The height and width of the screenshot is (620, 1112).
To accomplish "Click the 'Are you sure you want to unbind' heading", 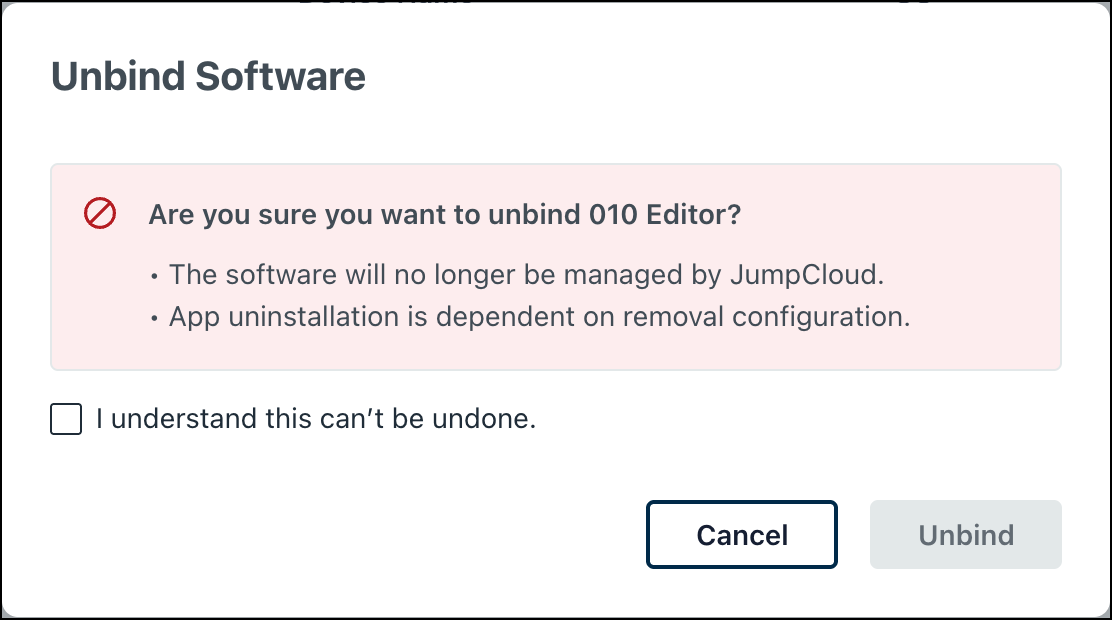I will pyautogui.click(x=445, y=214).
